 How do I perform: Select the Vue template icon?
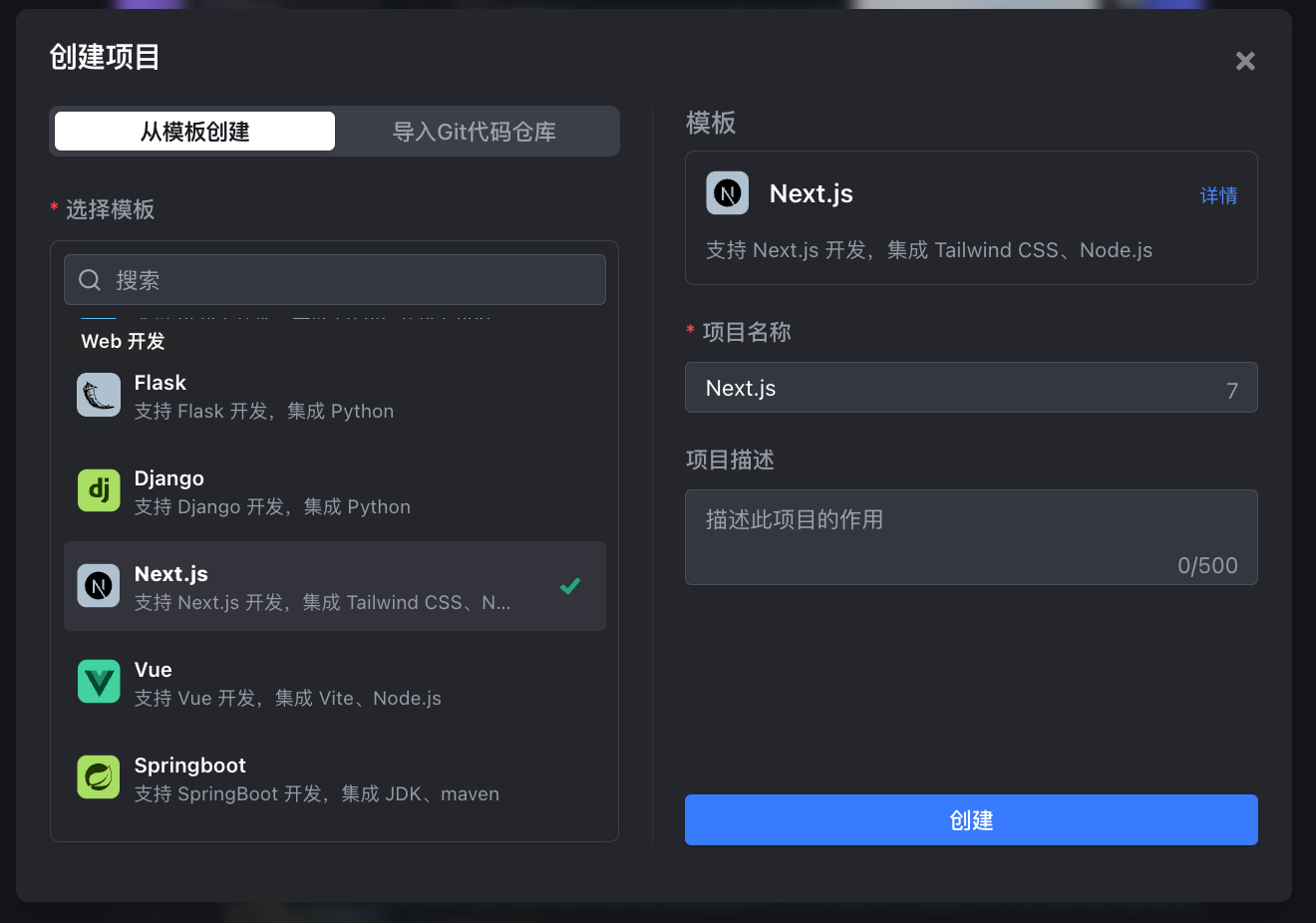pos(98,681)
